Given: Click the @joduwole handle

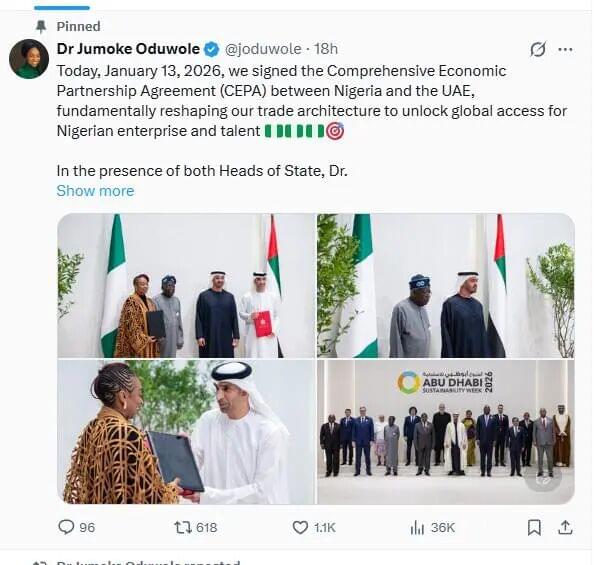Looking at the screenshot, I should pyautogui.click(x=263, y=49).
